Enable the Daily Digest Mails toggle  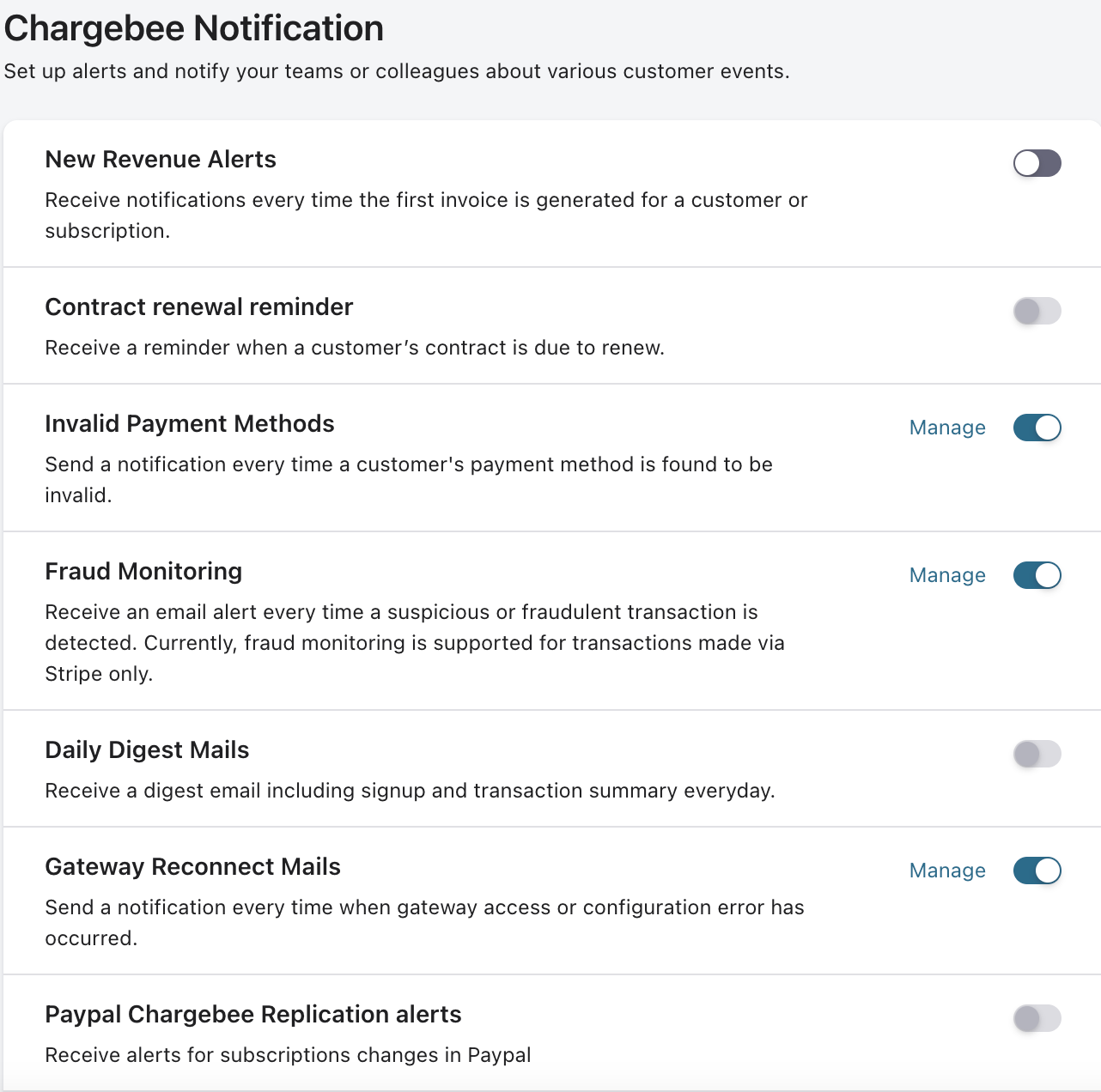click(x=1037, y=754)
